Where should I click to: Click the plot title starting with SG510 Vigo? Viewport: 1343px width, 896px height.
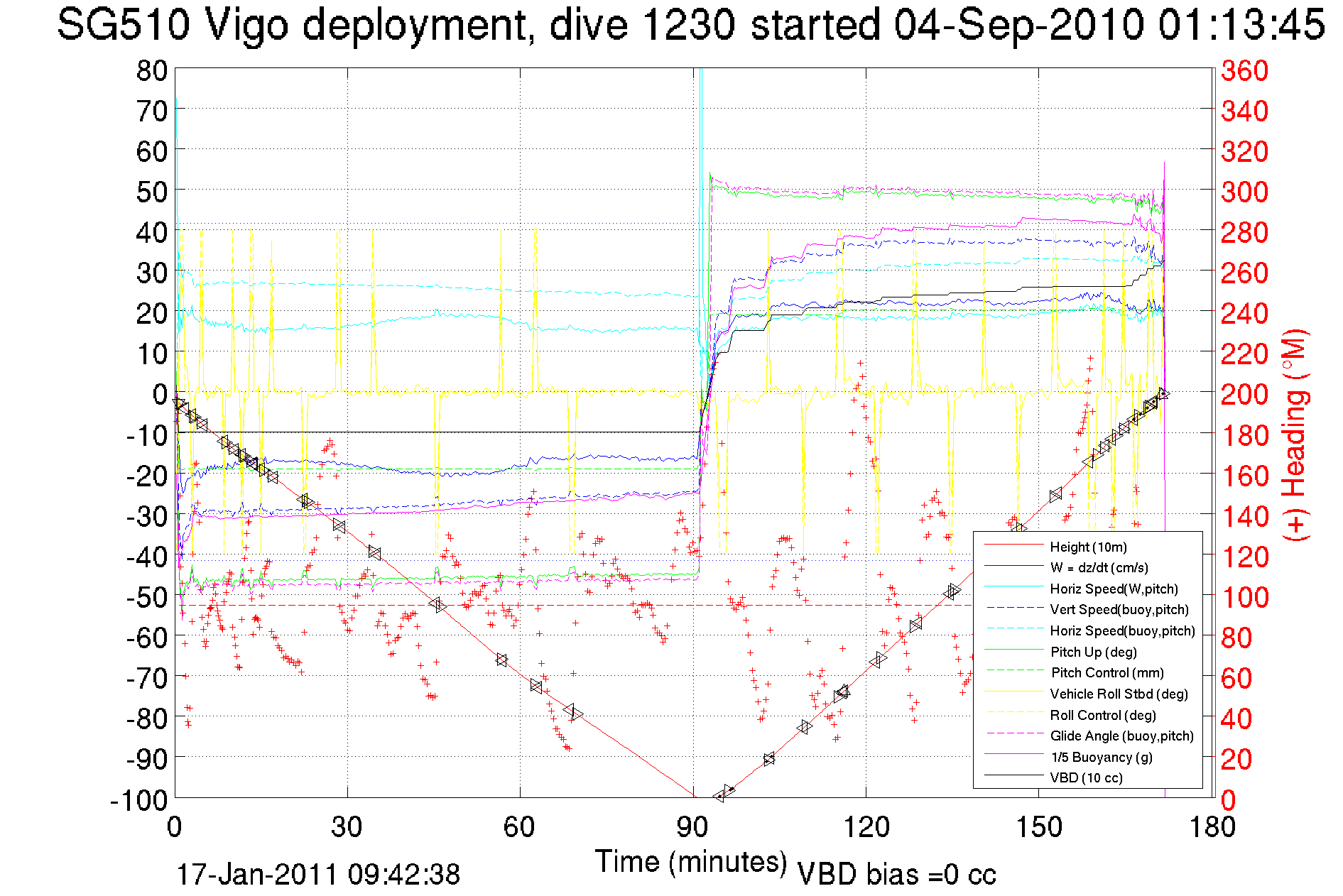(x=690, y=25)
